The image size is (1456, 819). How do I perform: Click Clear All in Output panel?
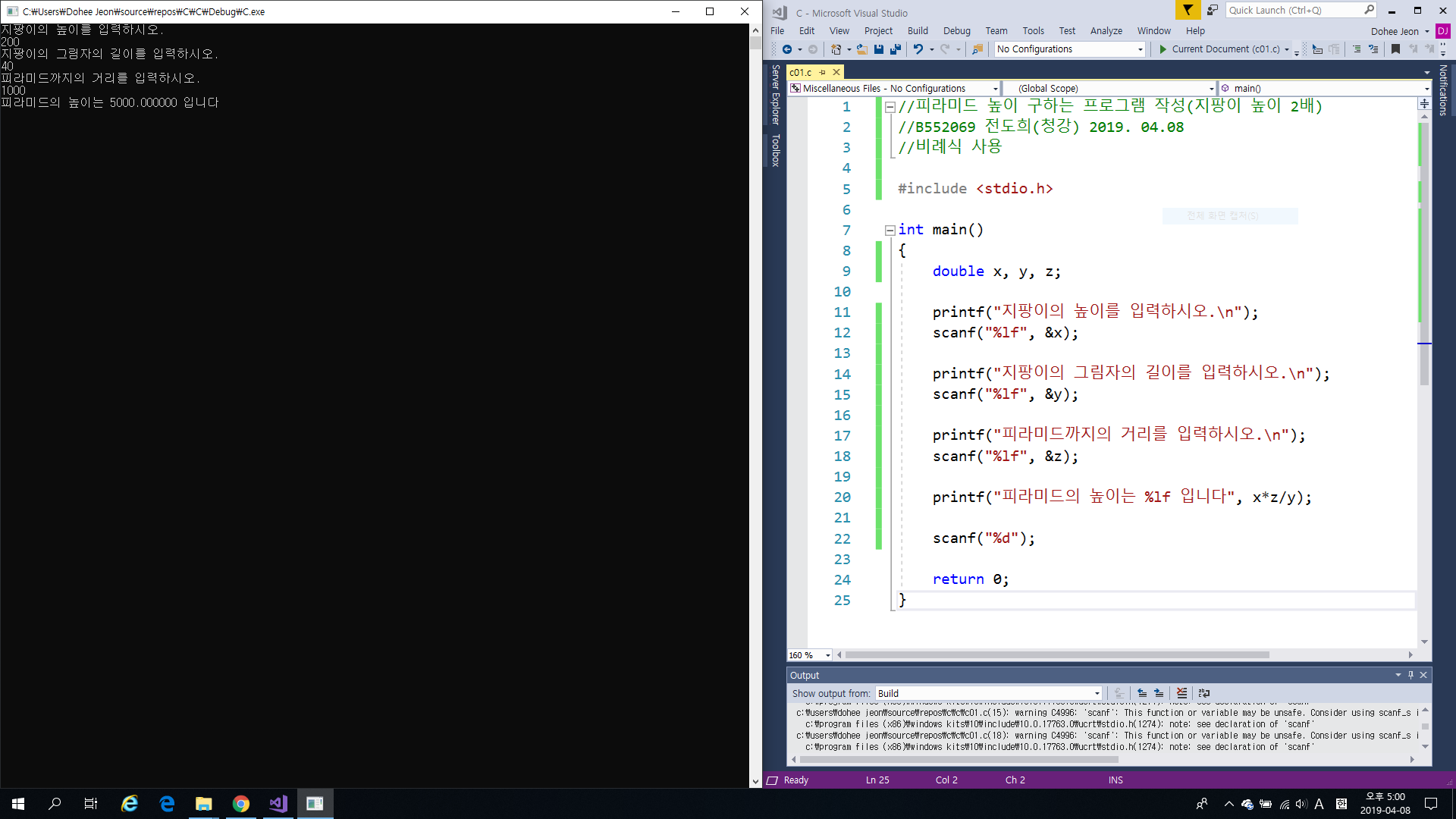point(1181,693)
